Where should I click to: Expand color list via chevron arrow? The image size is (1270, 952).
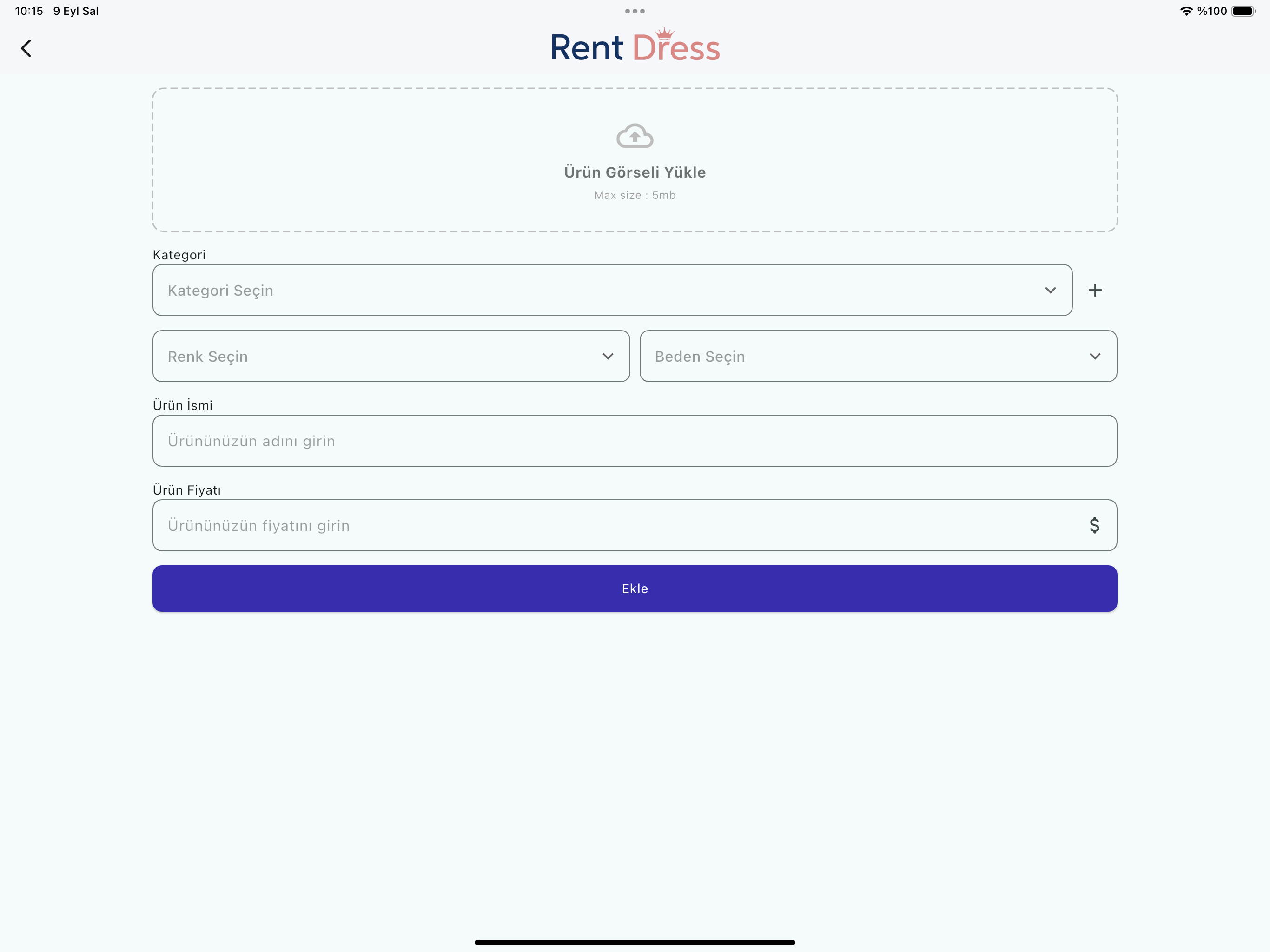pos(608,356)
